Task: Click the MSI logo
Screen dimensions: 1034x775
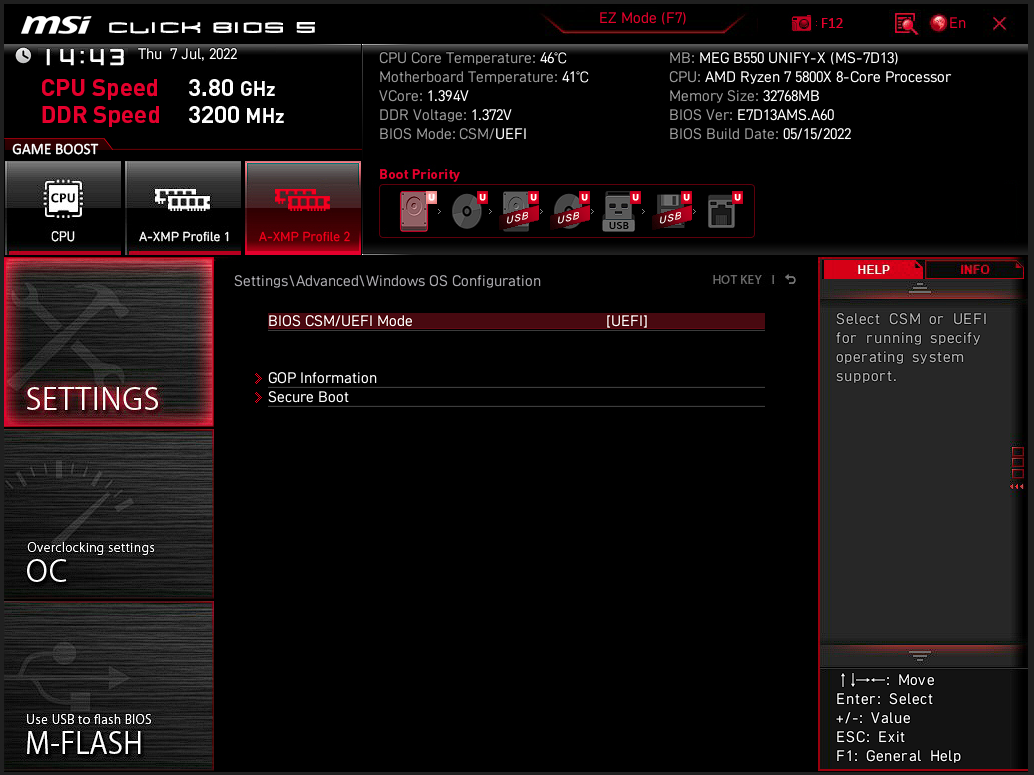Action: tap(55, 25)
